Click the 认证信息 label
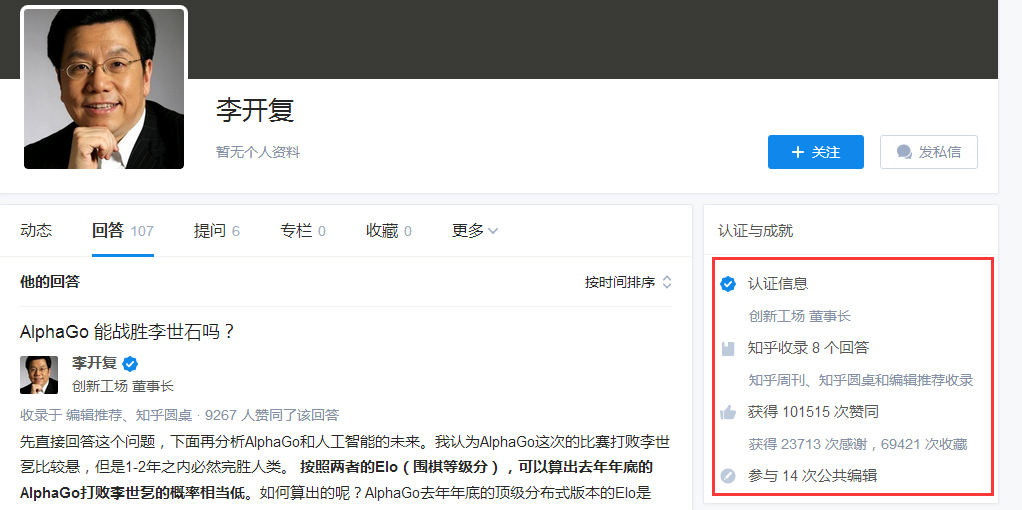The height and width of the screenshot is (510, 1022). 778,284
